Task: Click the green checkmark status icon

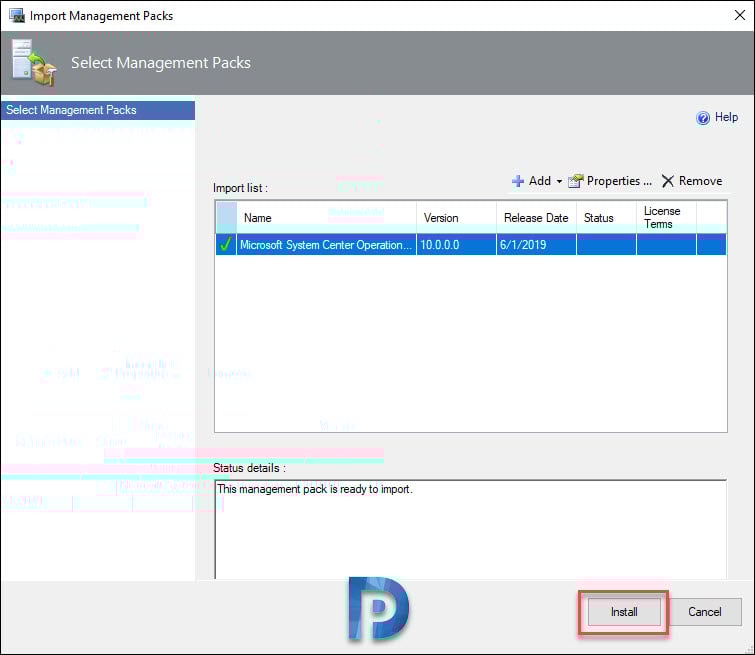Action: tap(225, 244)
